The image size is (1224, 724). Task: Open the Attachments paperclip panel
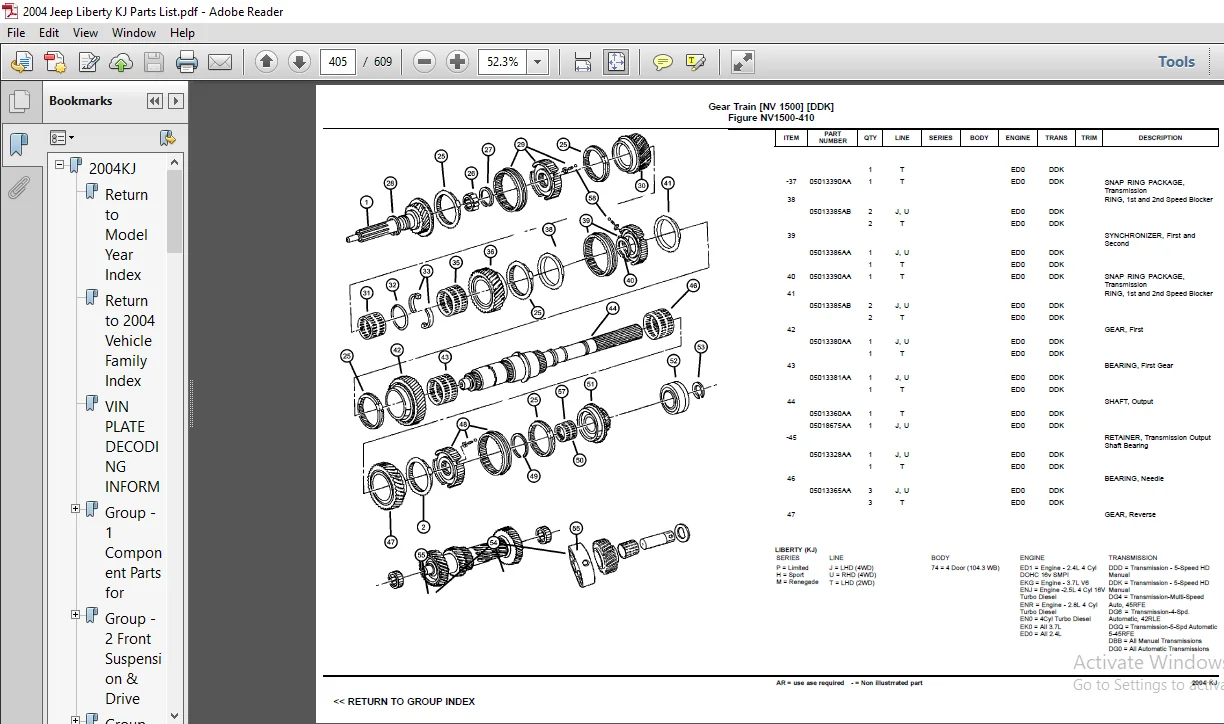tap(18, 187)
